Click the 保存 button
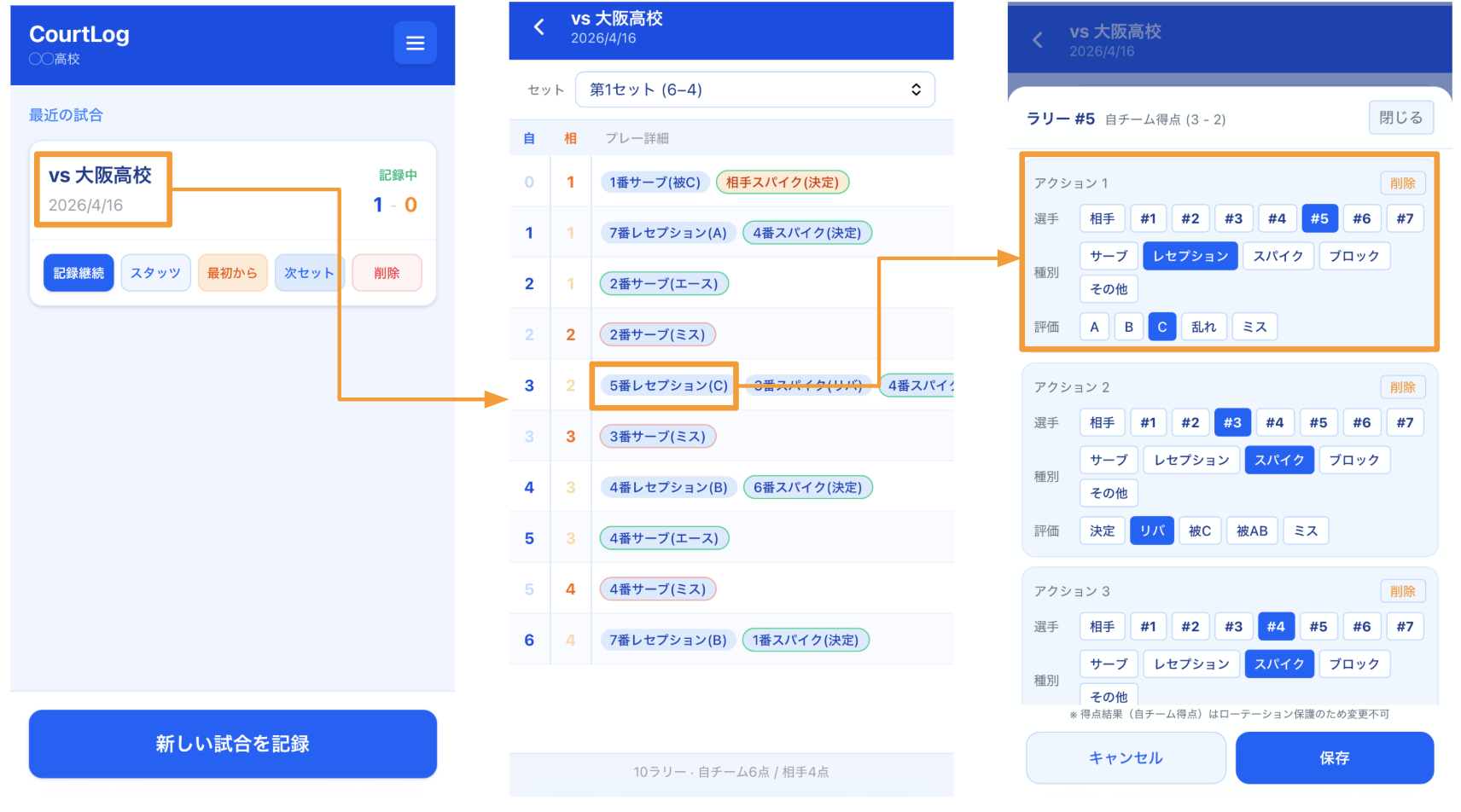This screenshot has height=812, width=1461. point(1334,757)
